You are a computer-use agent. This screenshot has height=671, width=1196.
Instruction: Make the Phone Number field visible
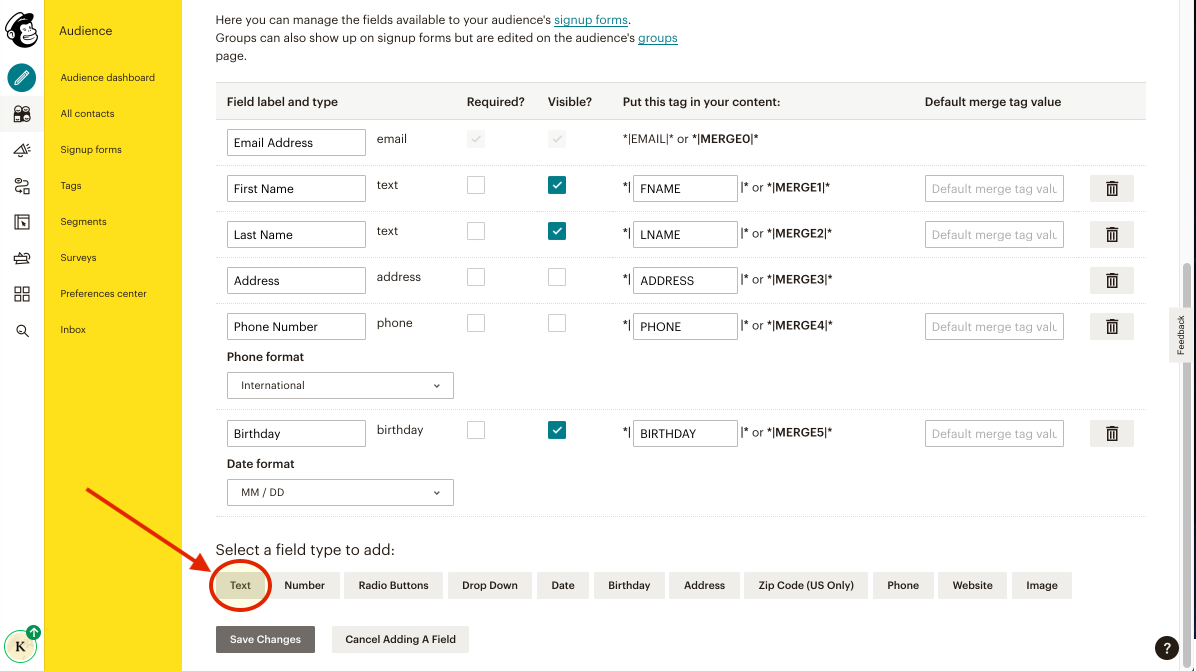tap(556, 322)
